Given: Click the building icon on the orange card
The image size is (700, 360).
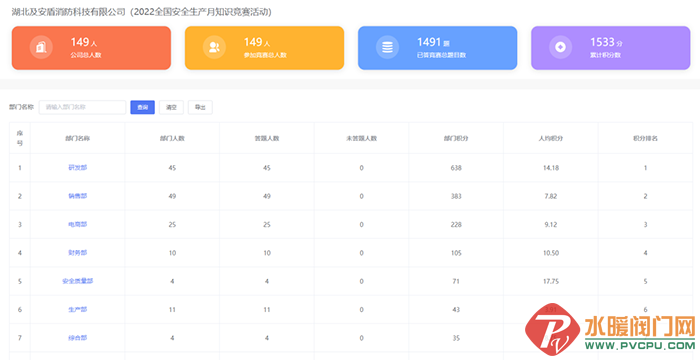Looking at the screenshot, I should tap(41, 47).
